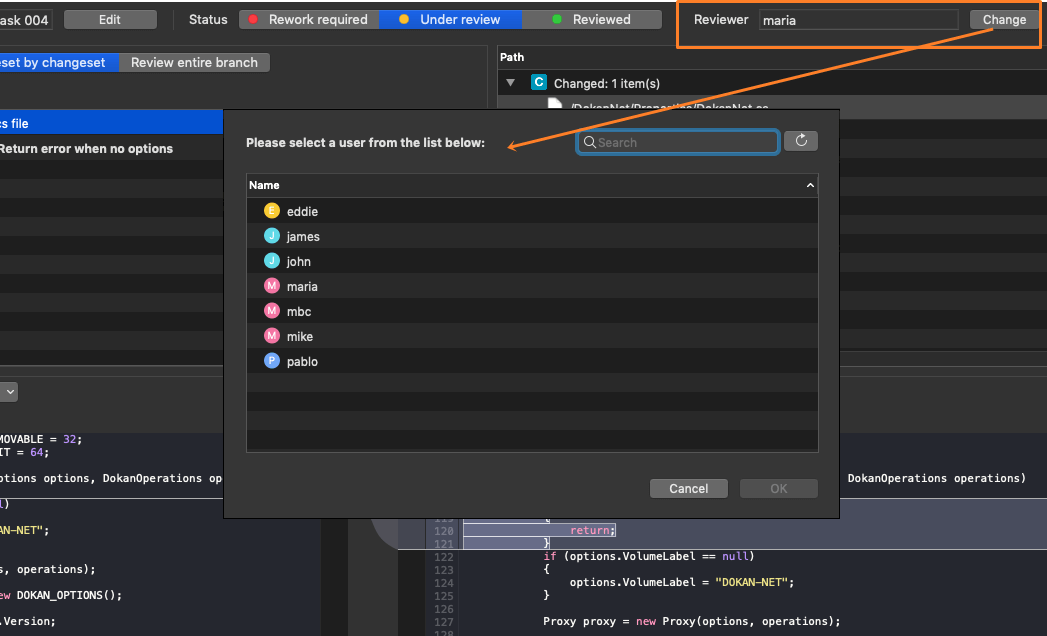This screenshot has width=1047, height=636.
Task: Click the Reviewer text field
Action: click(x=859, y=20)
